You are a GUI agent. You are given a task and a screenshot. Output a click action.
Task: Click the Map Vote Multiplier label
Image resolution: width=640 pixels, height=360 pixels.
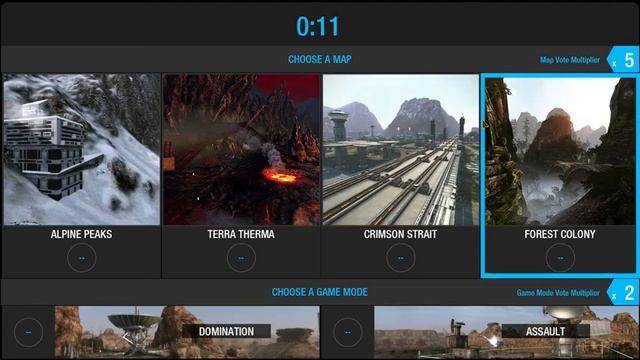pyautogui.click(x=570, y=60)
